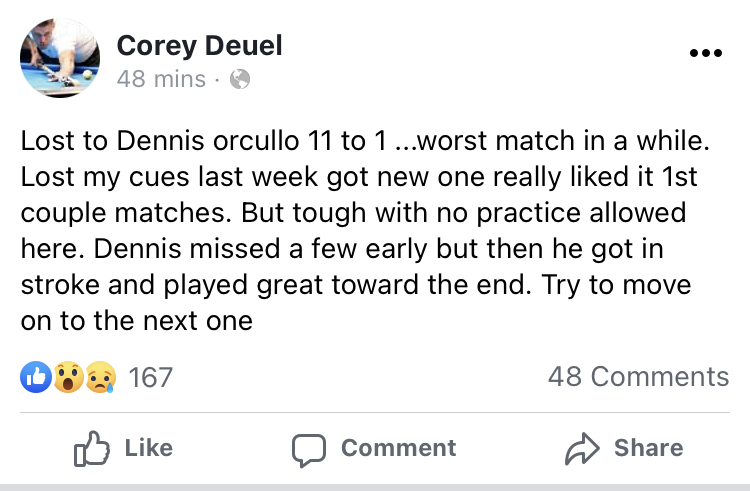
Task: Click the surprised wow reaction emoji
Action: (68, 376)
